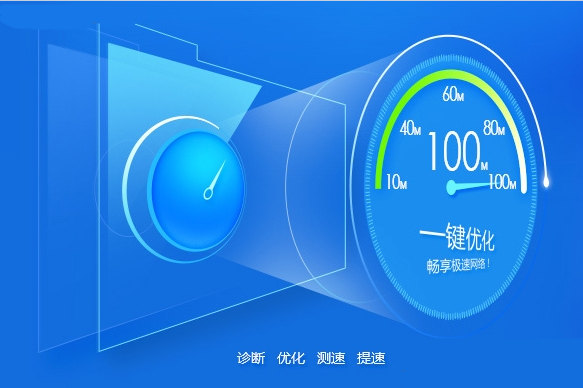
Task: Click the small blue speedometer icon
Action: click(197, 190)
